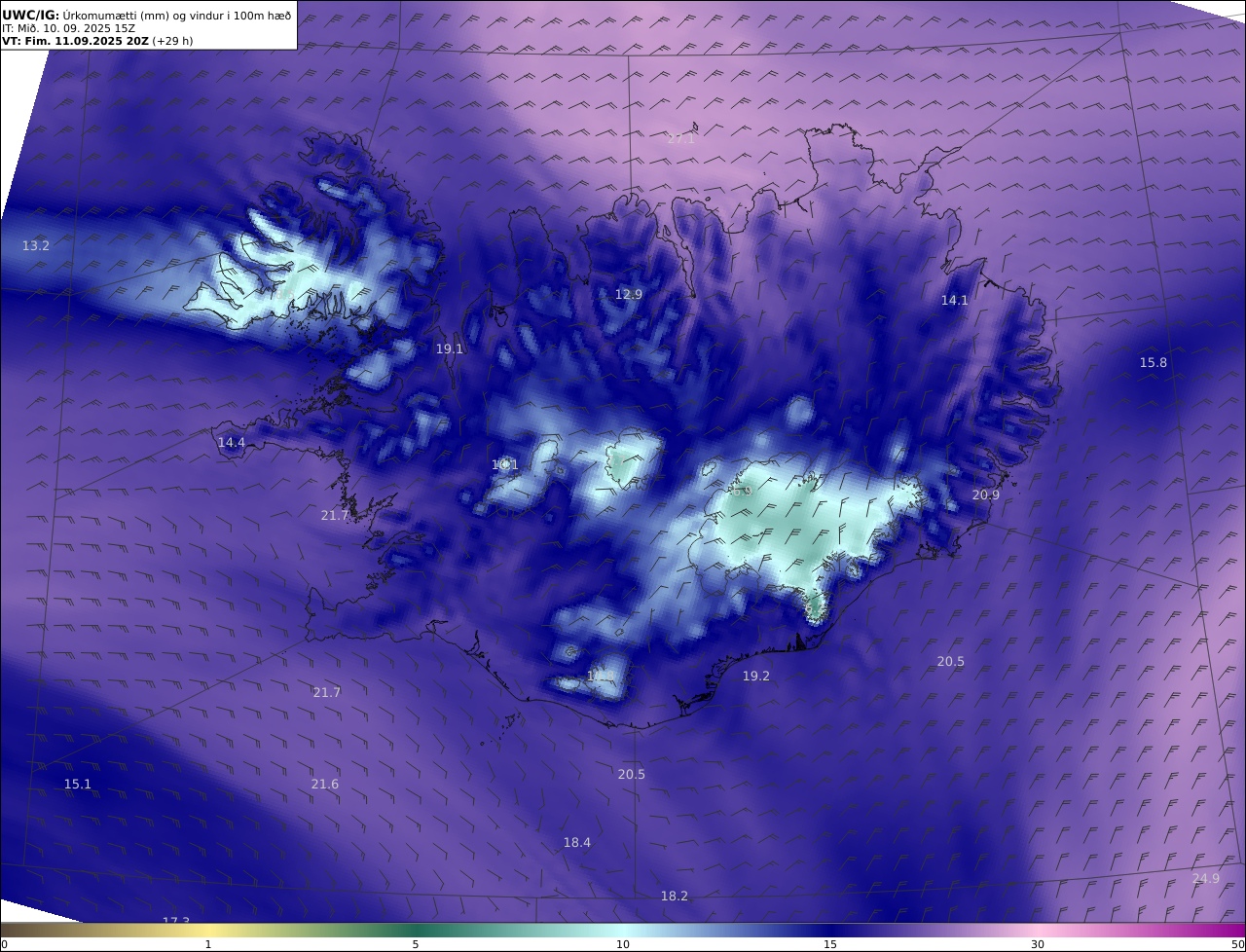
Task: Click the faint 27.1 value label
Action: (681, 139)
